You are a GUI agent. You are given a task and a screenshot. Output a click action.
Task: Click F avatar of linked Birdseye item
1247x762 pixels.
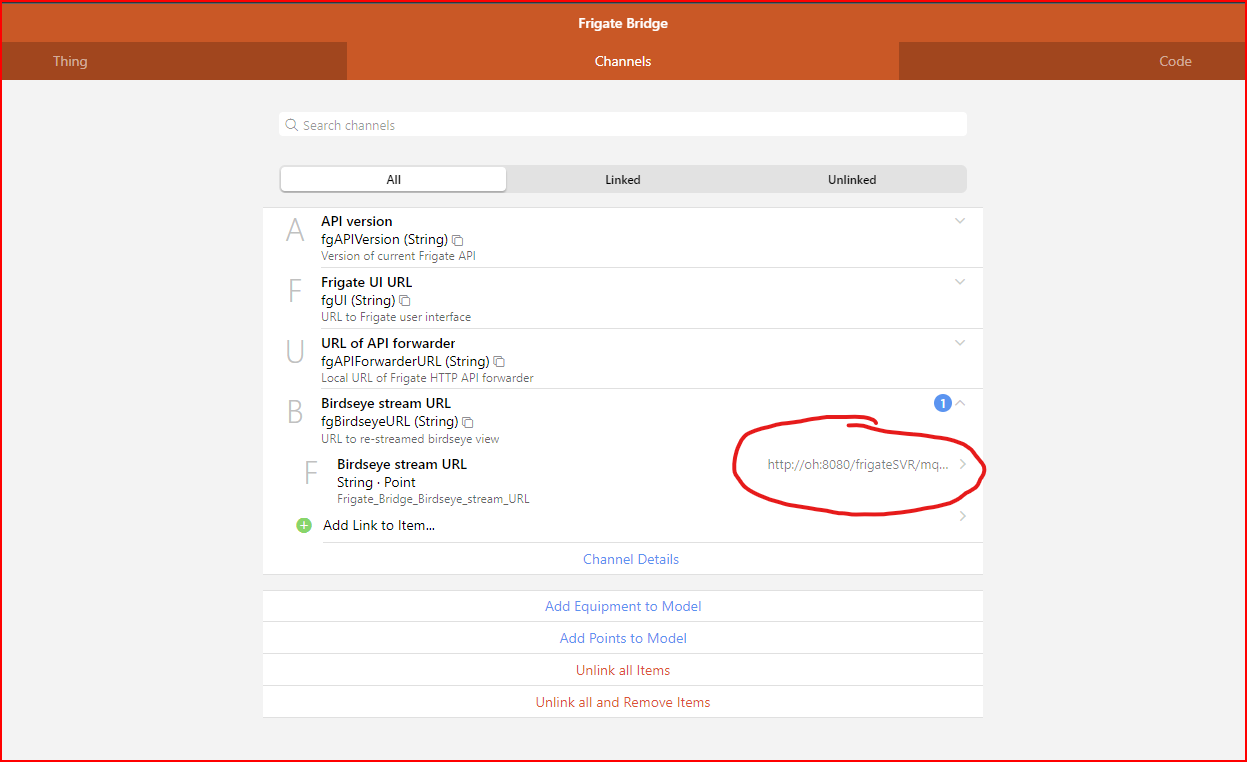311,473
